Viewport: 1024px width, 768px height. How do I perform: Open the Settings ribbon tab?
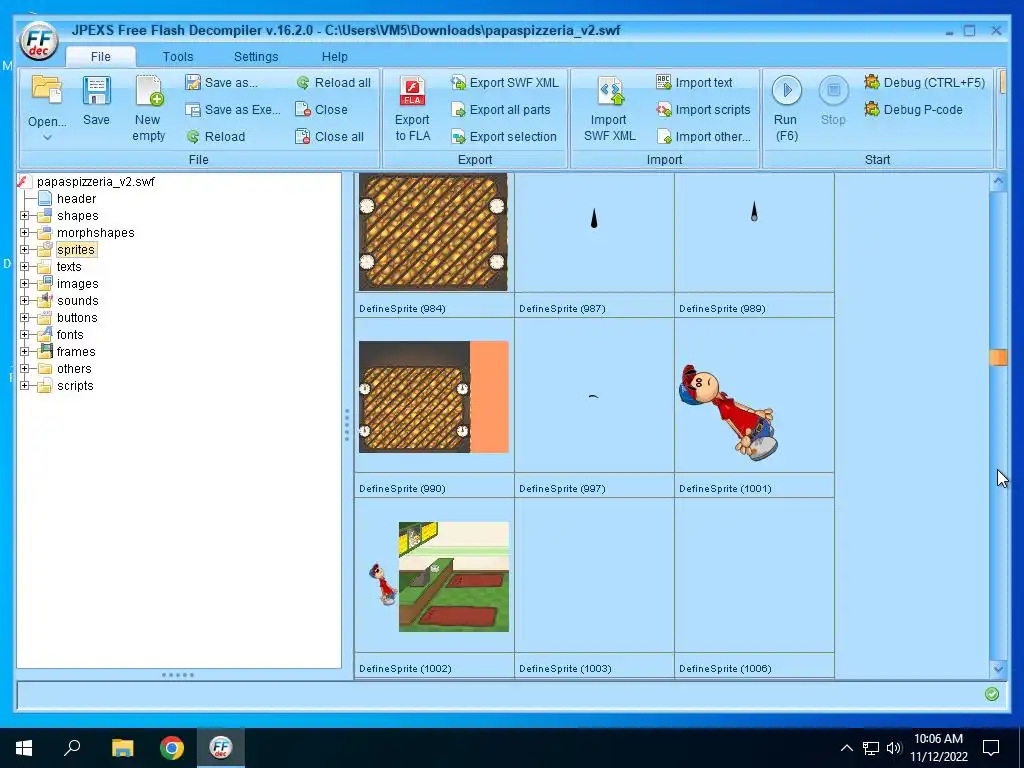(x=256, y=57)
